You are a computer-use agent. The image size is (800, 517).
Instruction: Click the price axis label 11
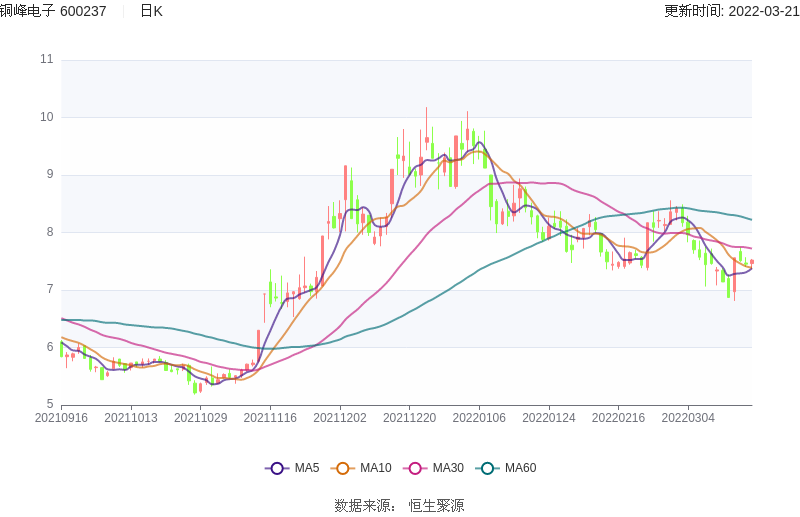46,59
